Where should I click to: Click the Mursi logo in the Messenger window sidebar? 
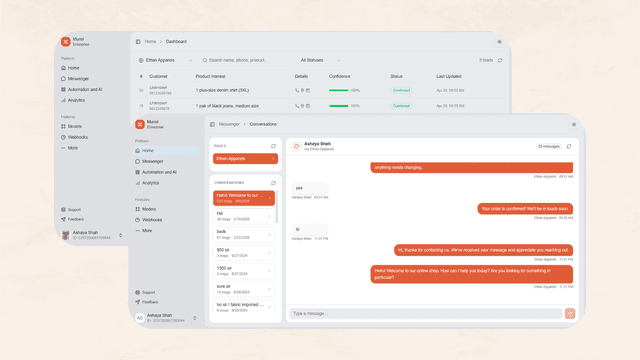pos(140,124)
